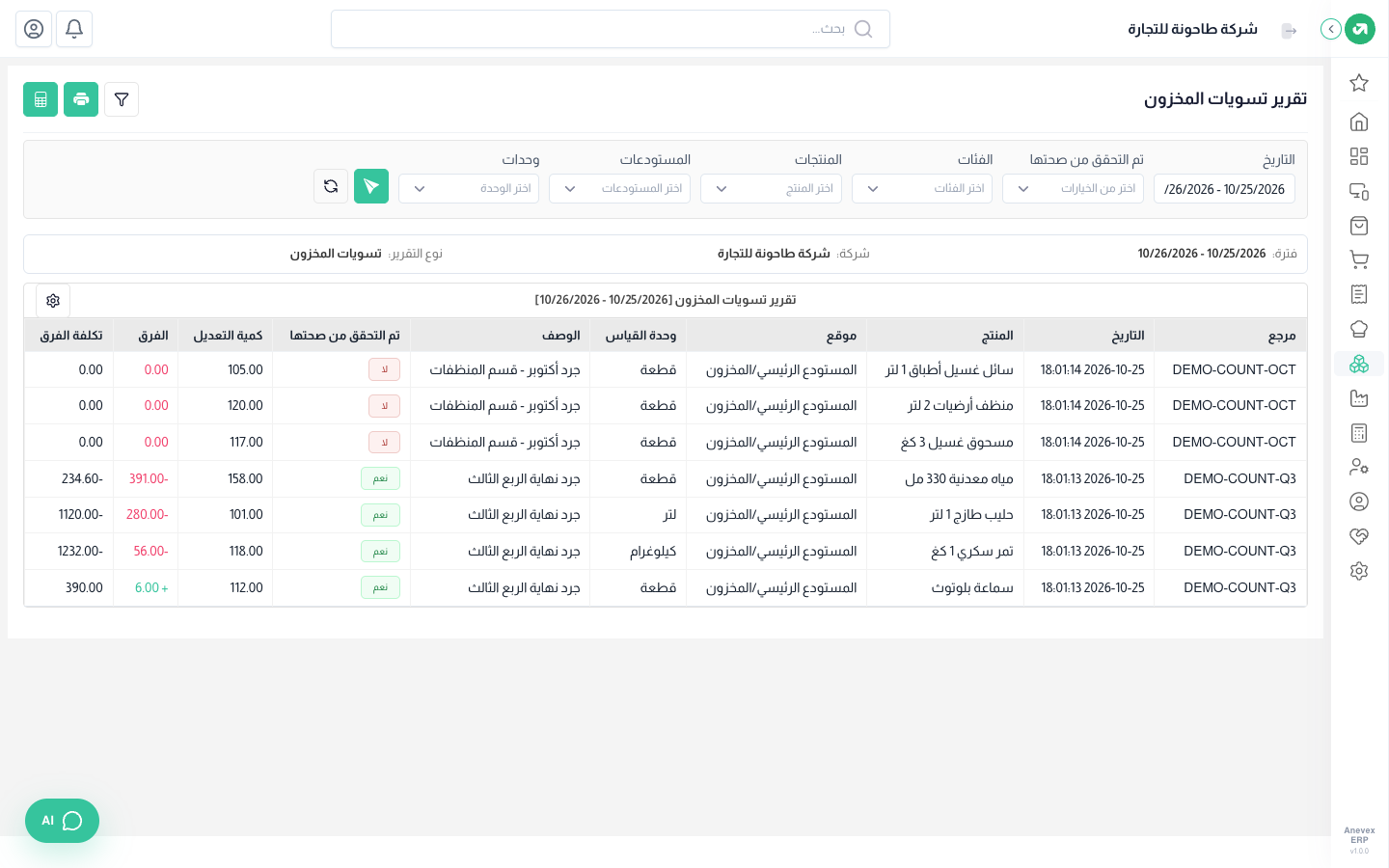Click the date range field
The image size is (1389, 868).
click(x=1224, y=189)
